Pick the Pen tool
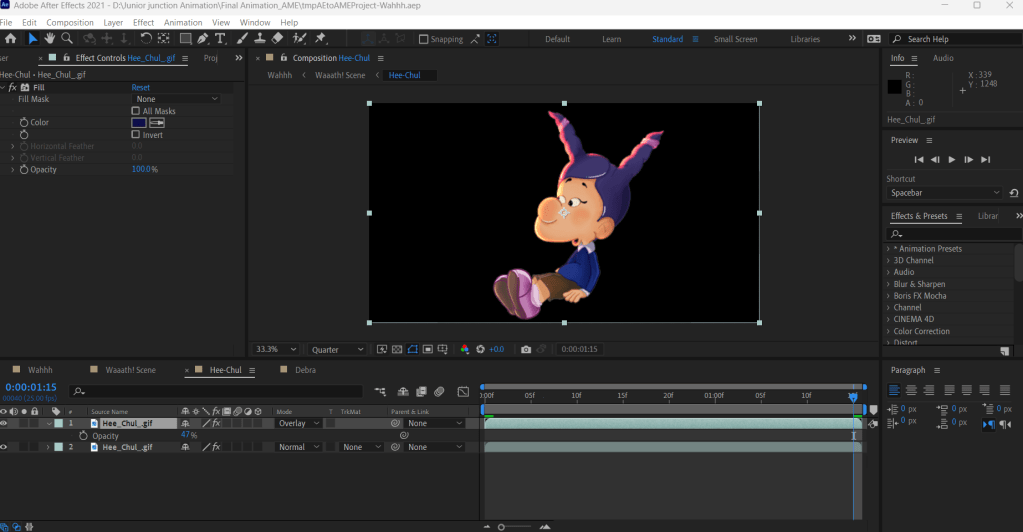This screenshot has height=532, width=1023. pos(203,39)
